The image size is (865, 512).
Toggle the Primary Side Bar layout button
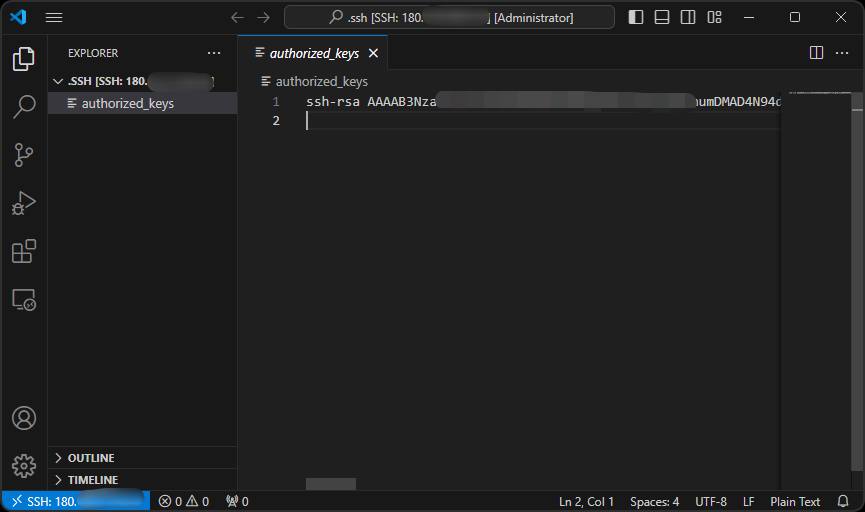coord(636,17)
